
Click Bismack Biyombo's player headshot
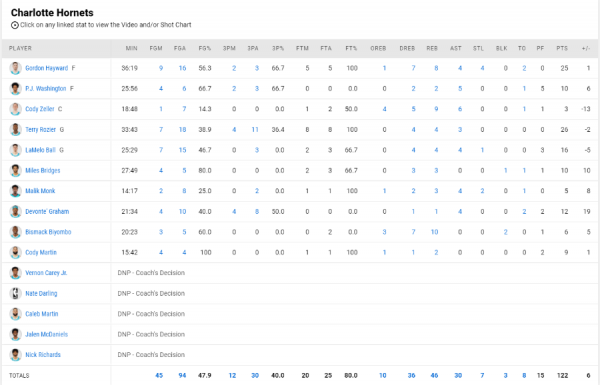click(x=15, y=232)
